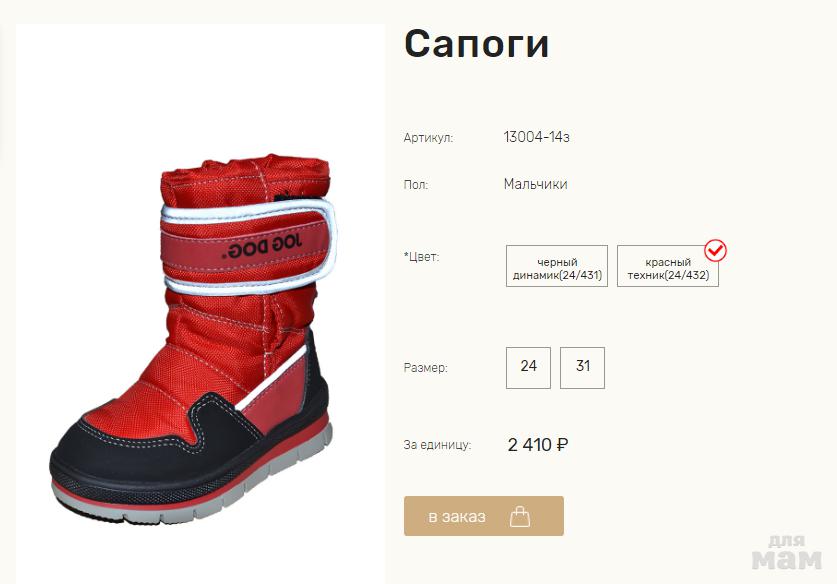Select color 'черный динамик(24/431)'
The width and height of the screenshot is (837, 584).
coord(557,266)
